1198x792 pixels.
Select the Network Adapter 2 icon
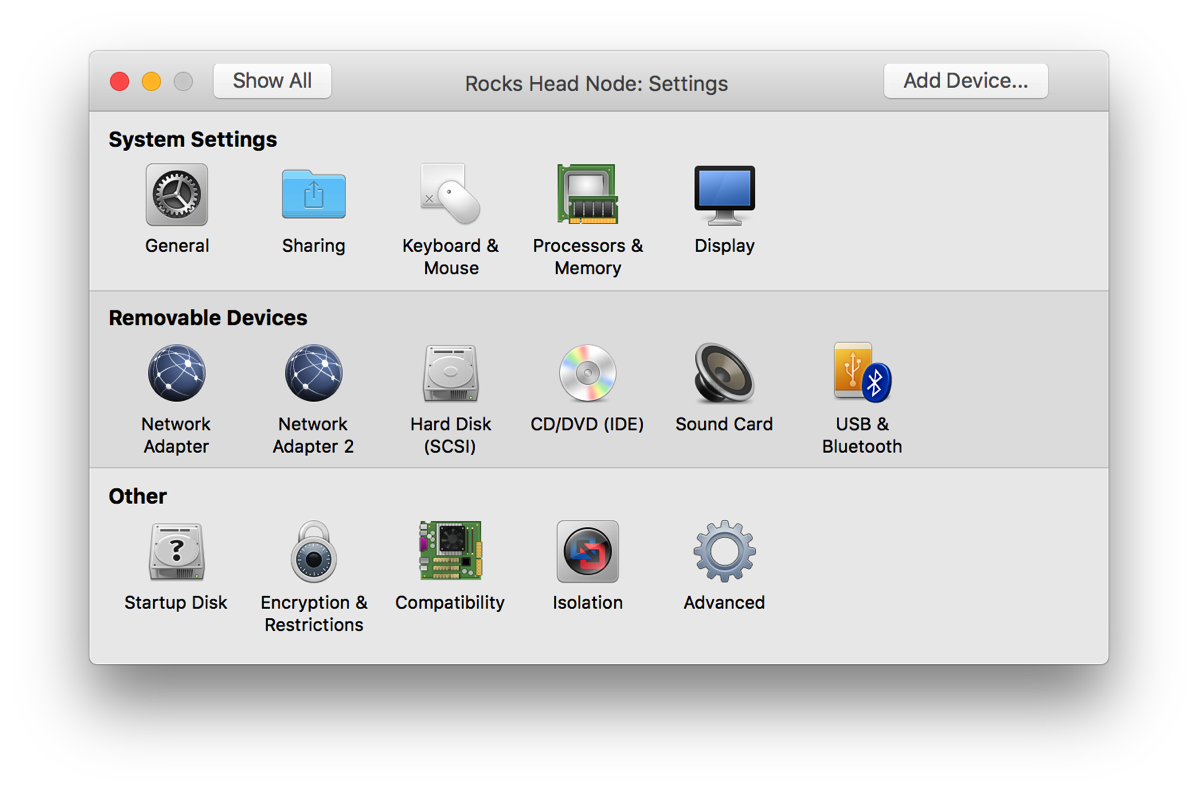coord(313,373)
